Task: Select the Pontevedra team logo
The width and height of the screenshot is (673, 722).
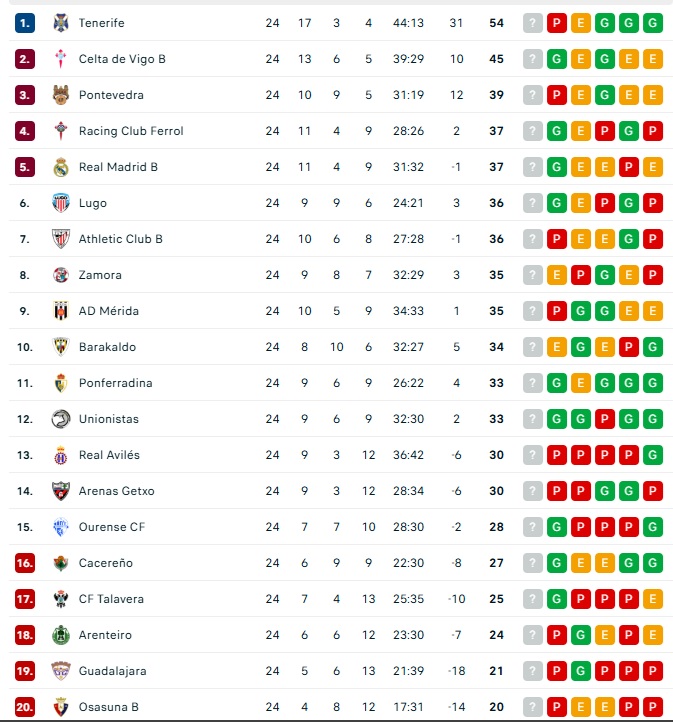Action: click(60, 95)
